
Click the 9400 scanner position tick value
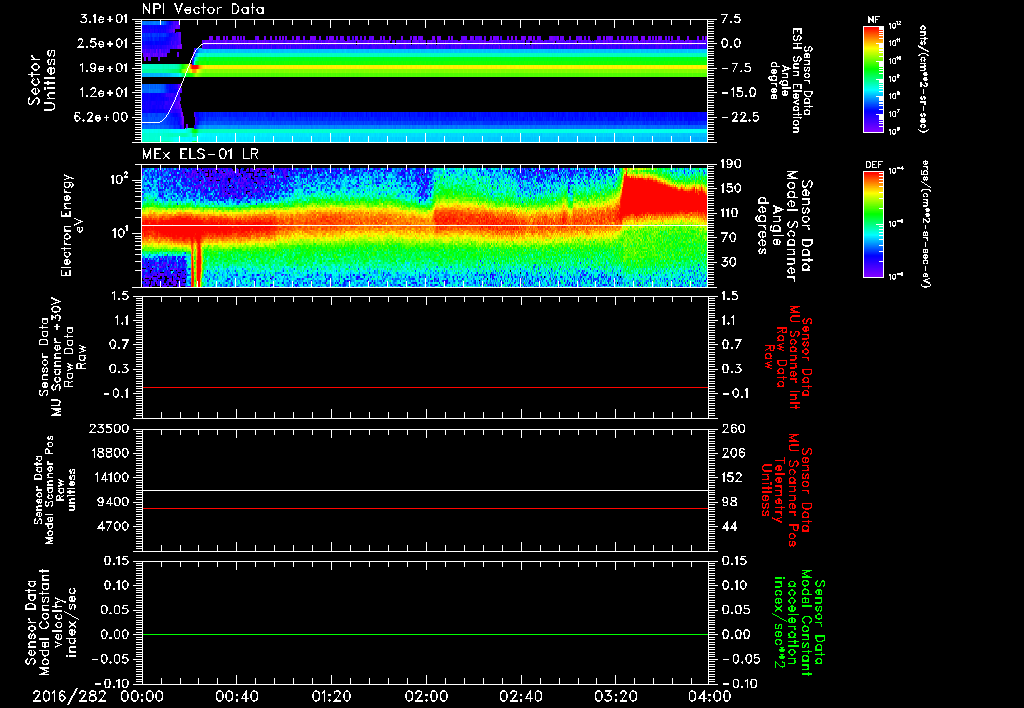coord(113,502)
